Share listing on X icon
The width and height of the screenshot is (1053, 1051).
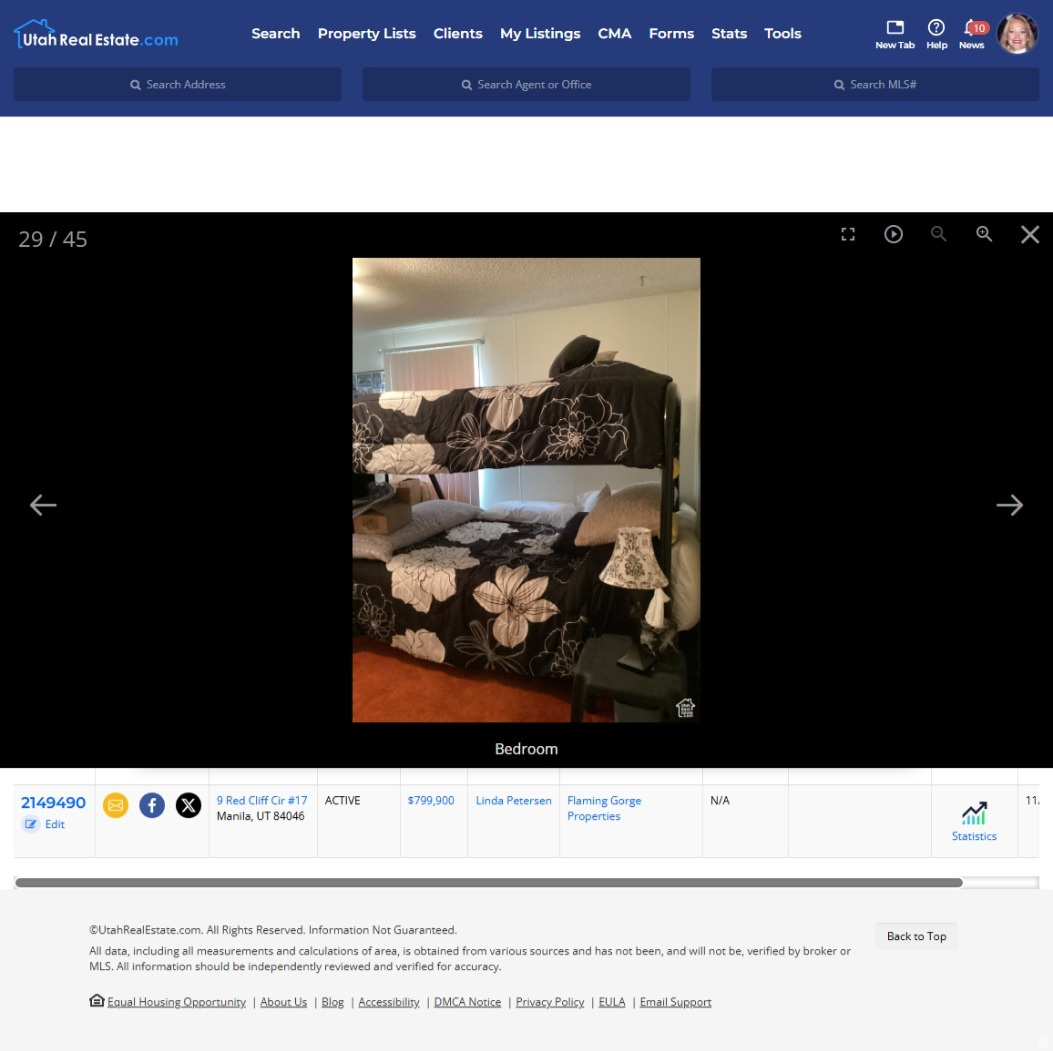(x=188, y=805)
